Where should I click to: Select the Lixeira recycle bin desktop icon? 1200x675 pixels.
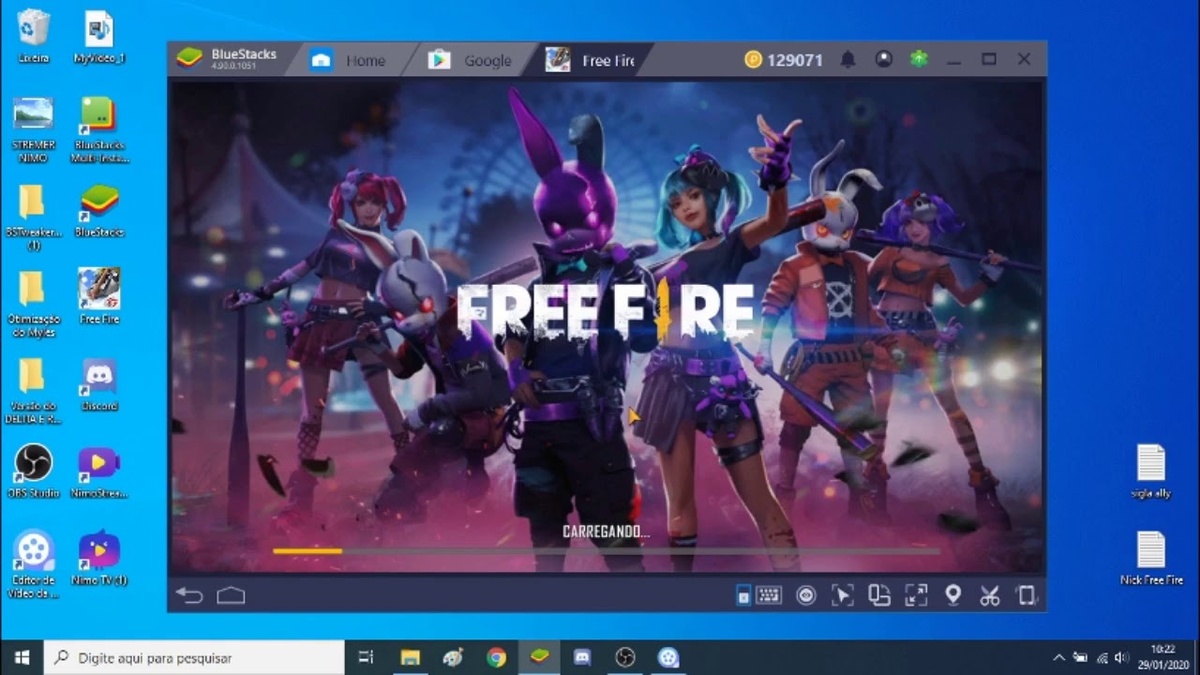coord(33,36)
